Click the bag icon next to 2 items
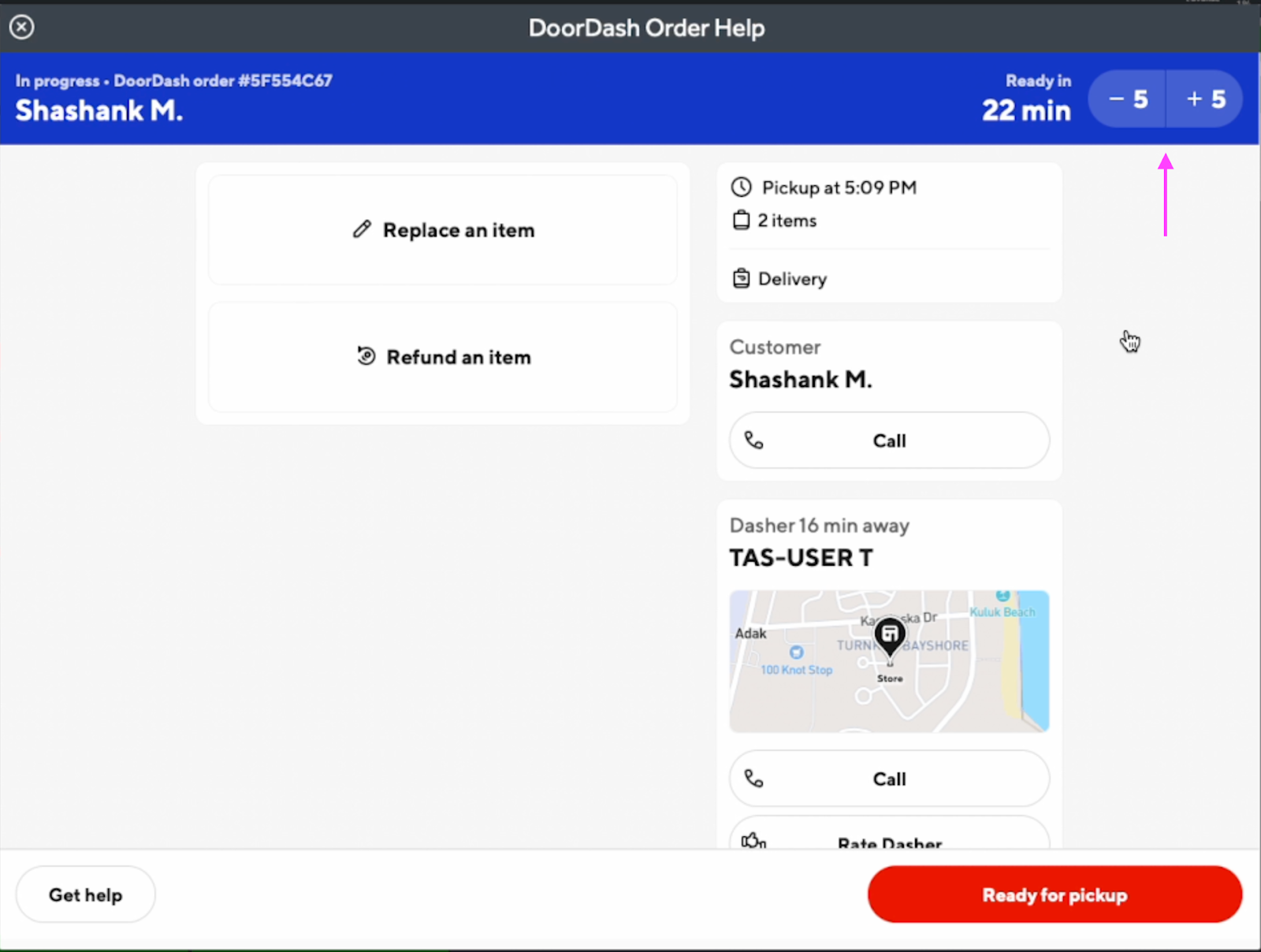The image size is (1261, 952). click(x=742, y=220)
